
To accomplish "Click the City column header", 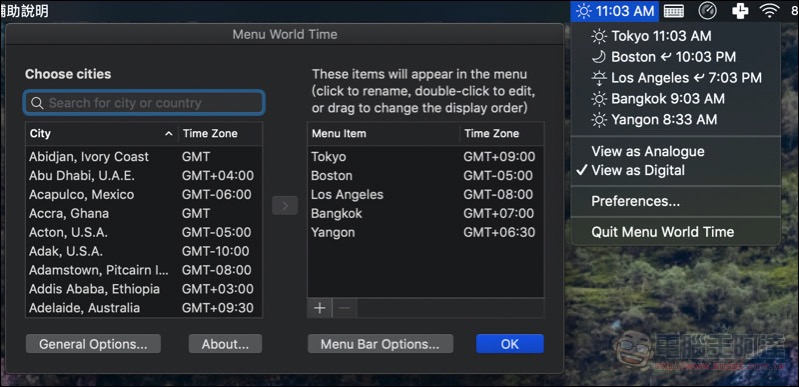I will coord(101,134).
